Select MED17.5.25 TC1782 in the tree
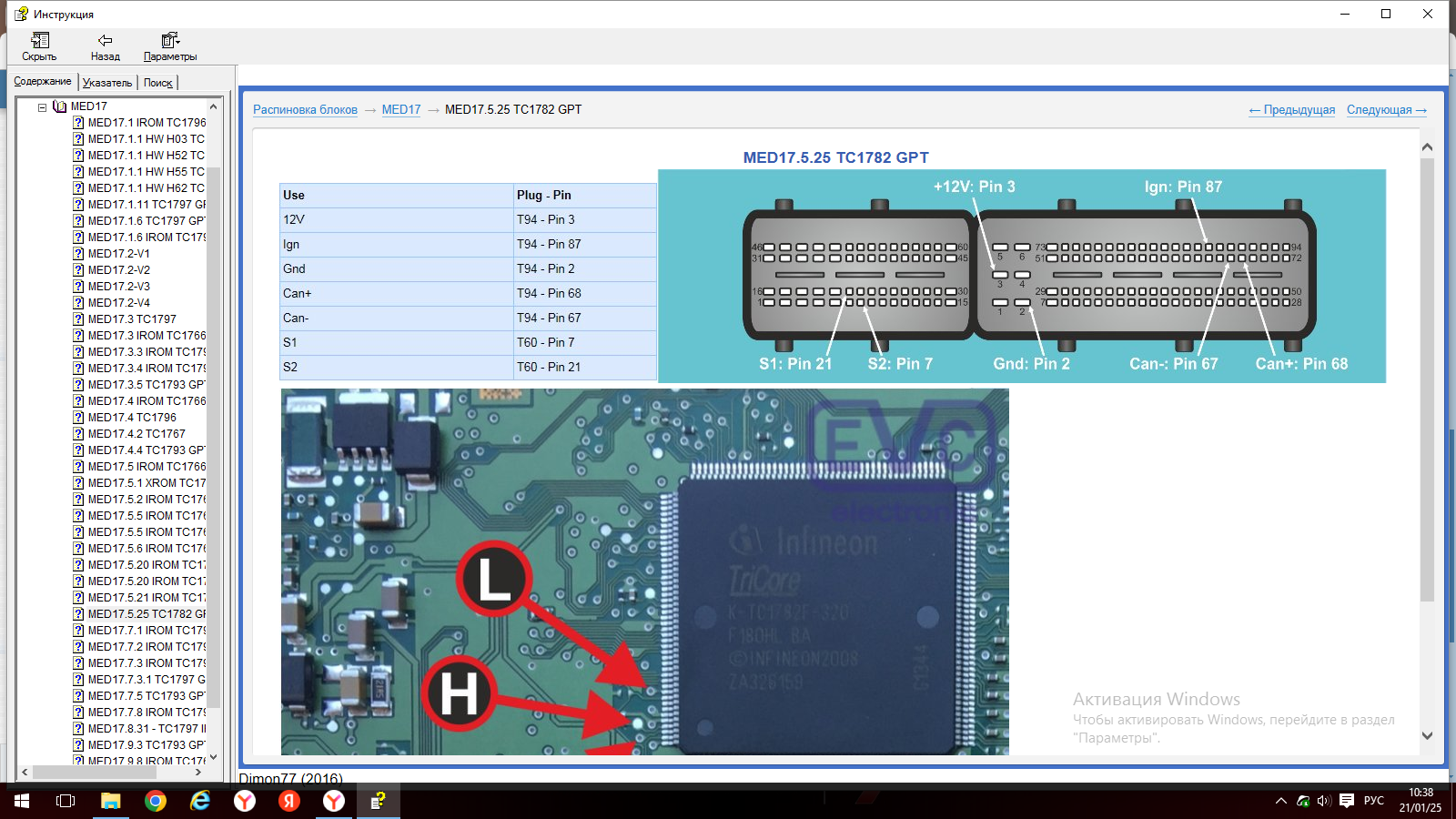The width and height of the screenshot is (1456, 819). tap(146, 614)
